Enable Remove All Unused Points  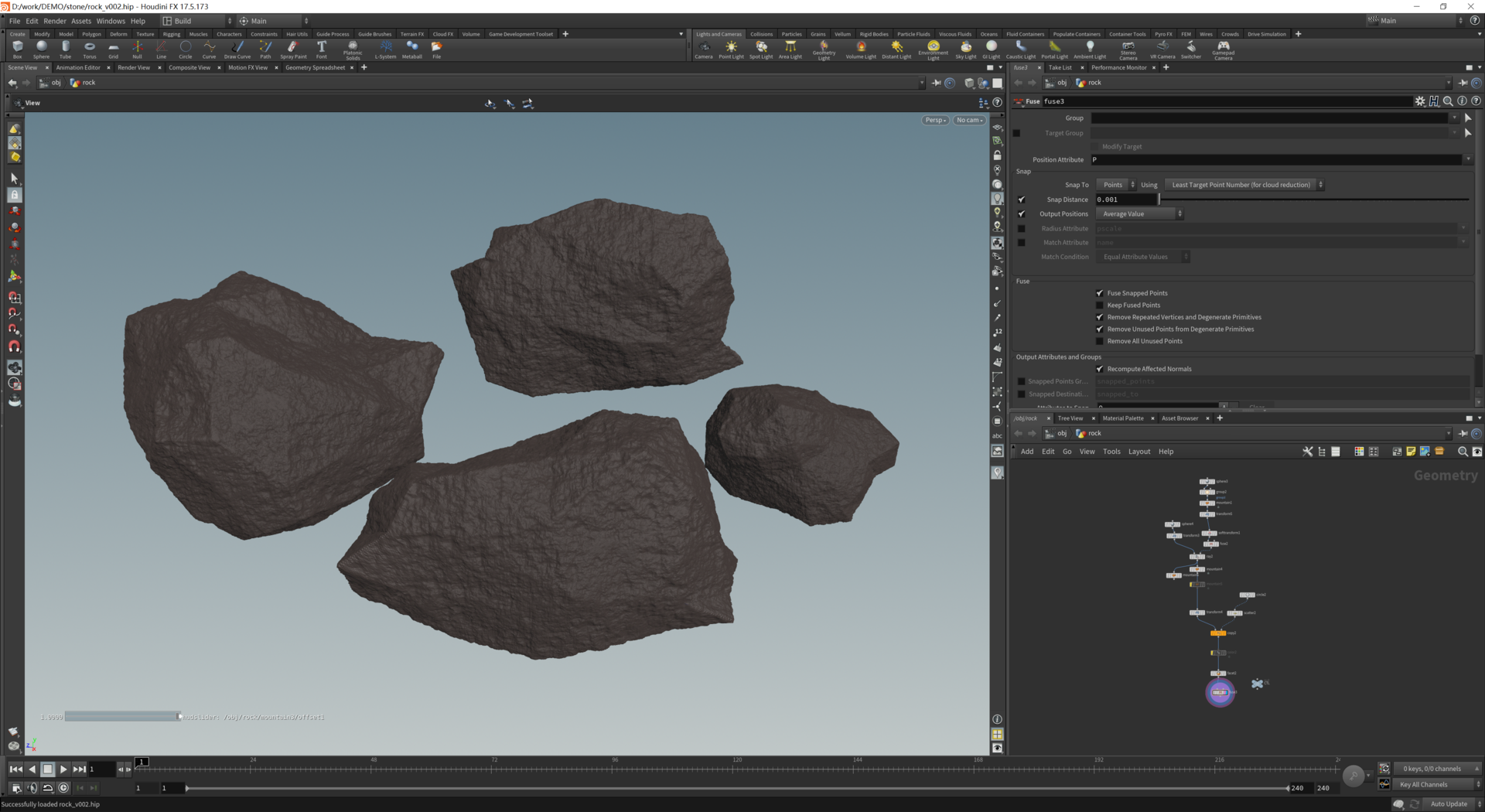point(1100,341)
